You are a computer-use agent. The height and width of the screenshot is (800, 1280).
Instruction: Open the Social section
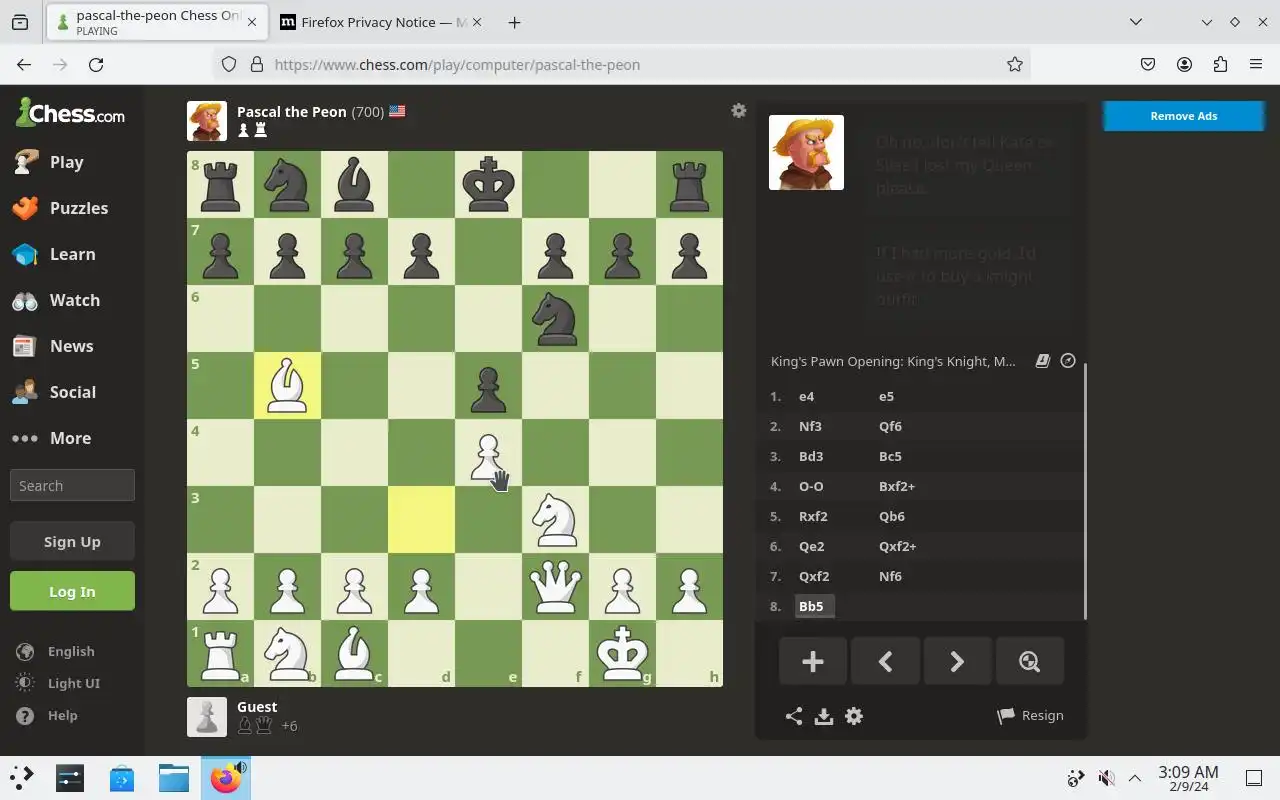[x=72, y=392]
